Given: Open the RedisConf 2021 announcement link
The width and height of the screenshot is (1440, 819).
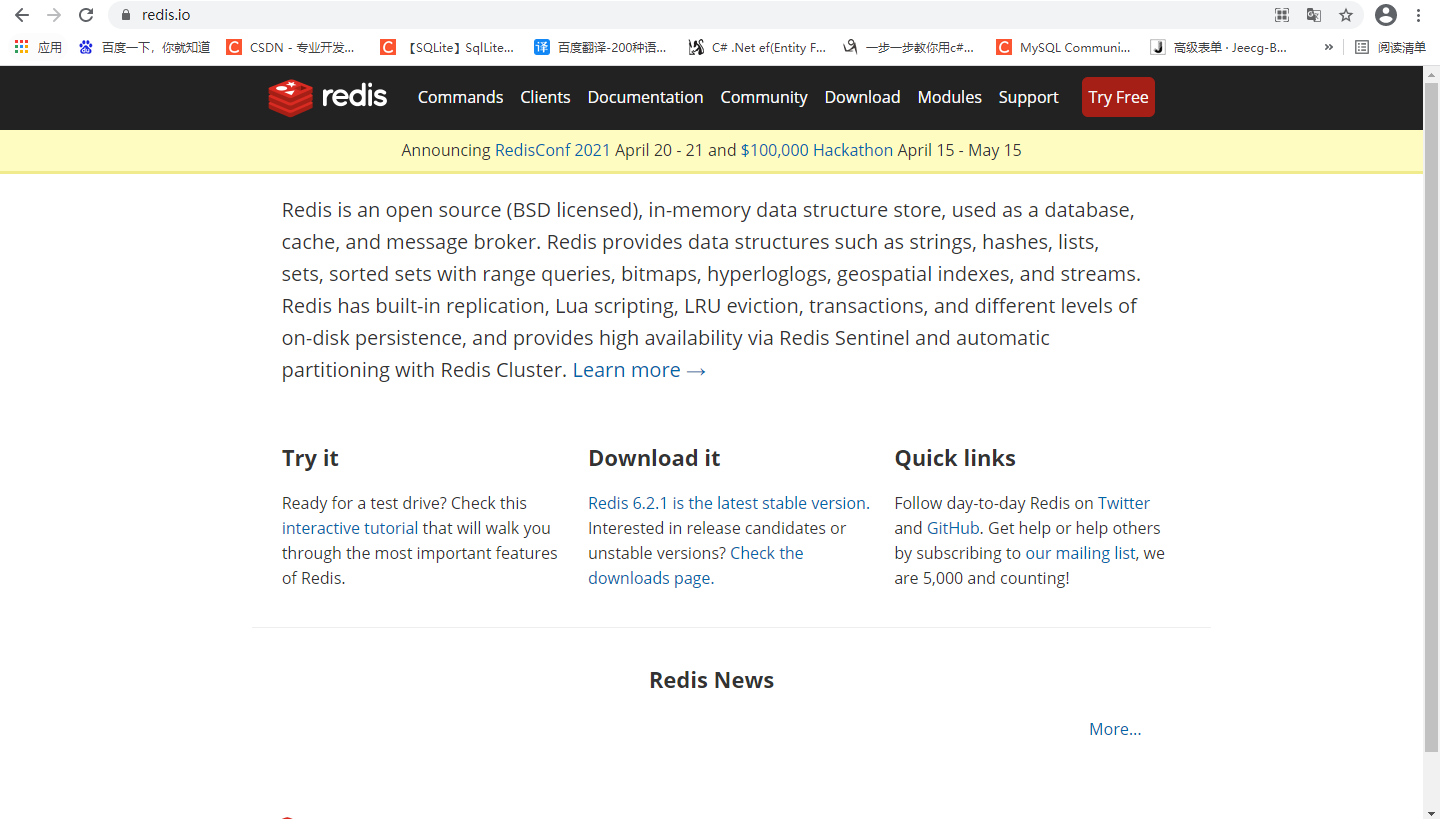Looking at the screenshot, I should [552, 150].
